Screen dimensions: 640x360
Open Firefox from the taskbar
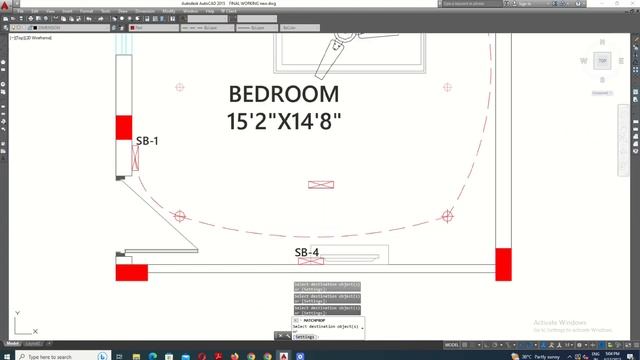[234, 356]
